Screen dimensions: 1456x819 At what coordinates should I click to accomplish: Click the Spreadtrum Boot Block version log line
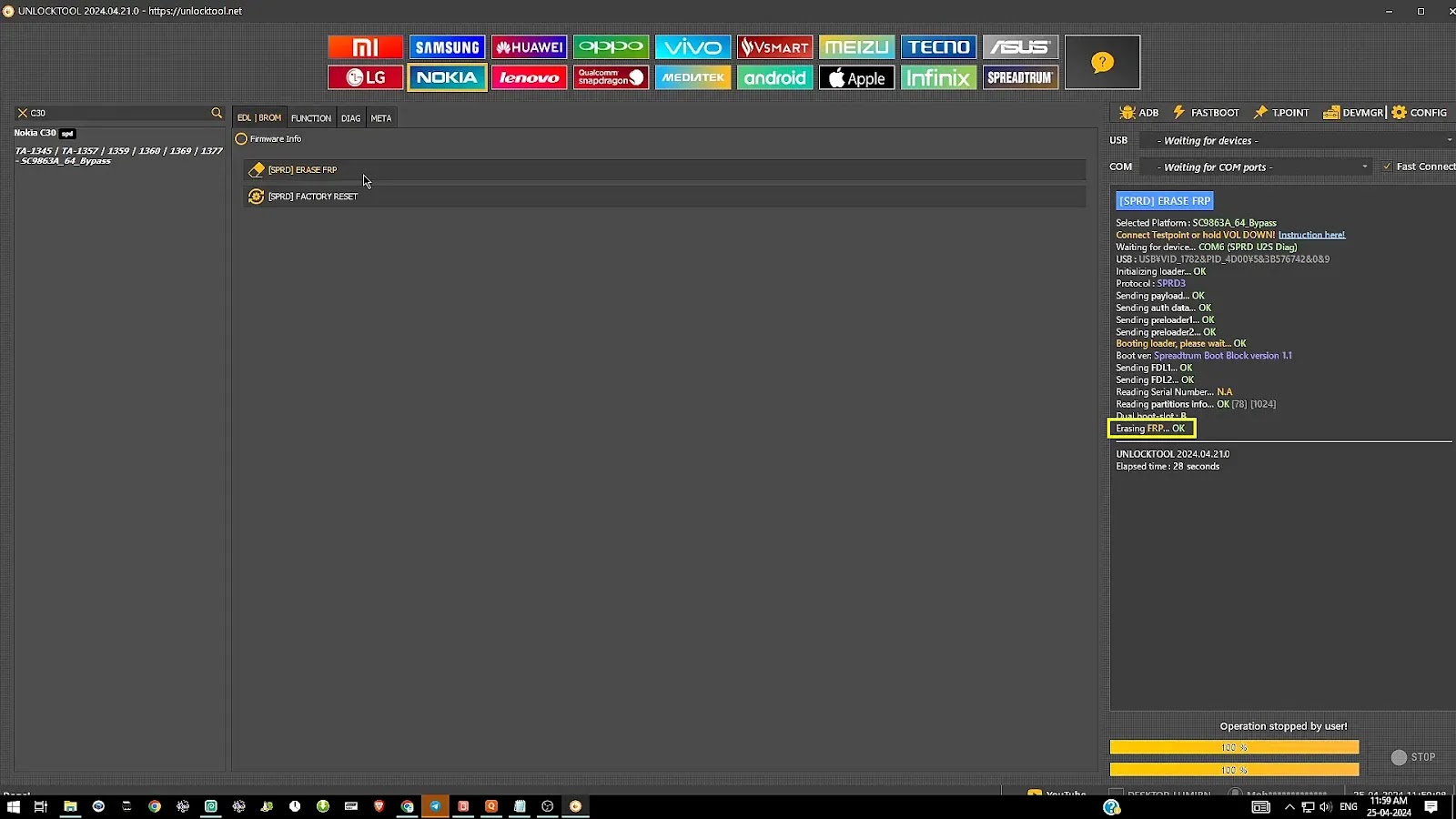click(1204, 356)
